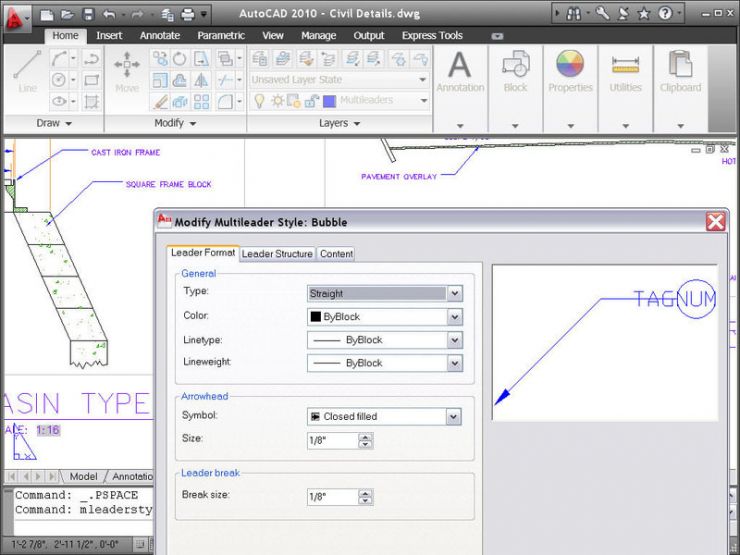Click the New file icon
740x555 pixels.
tap(47, 15)
